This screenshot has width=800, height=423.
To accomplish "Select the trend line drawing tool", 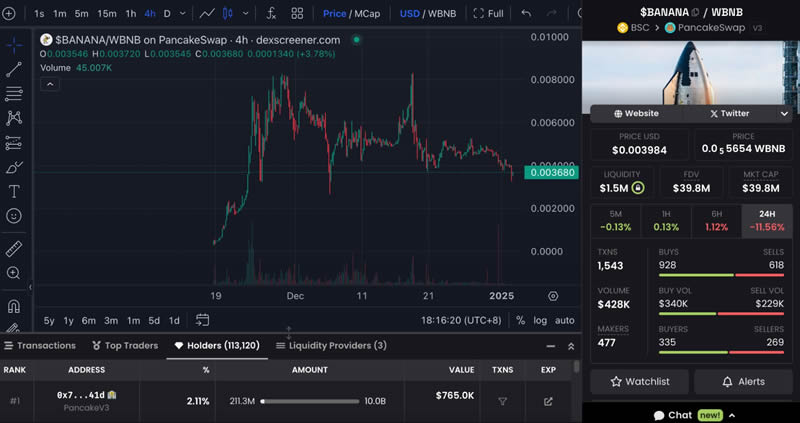I will pyautogui.click(x=14, y=70).
